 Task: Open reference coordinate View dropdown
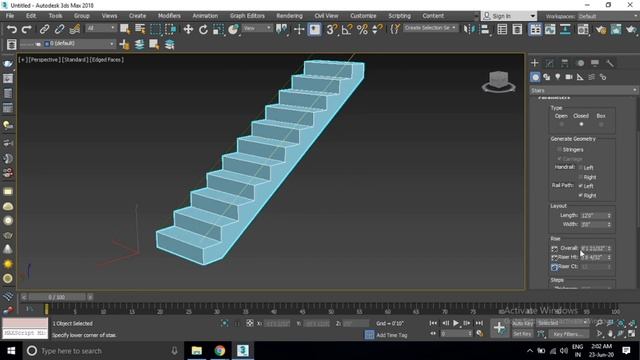[257, 28]
